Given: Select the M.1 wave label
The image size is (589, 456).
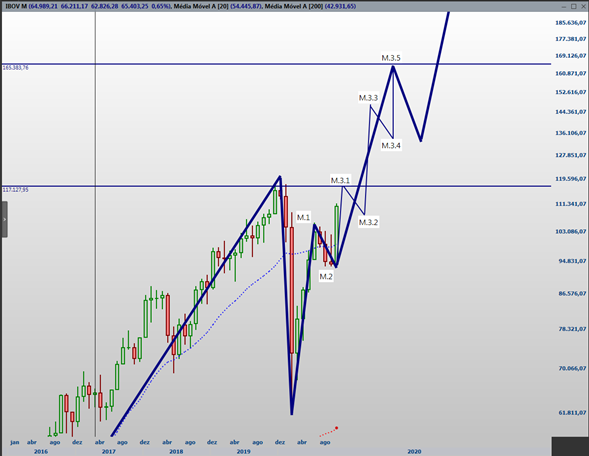Looking at the screenshot, I should click(304, 217).
